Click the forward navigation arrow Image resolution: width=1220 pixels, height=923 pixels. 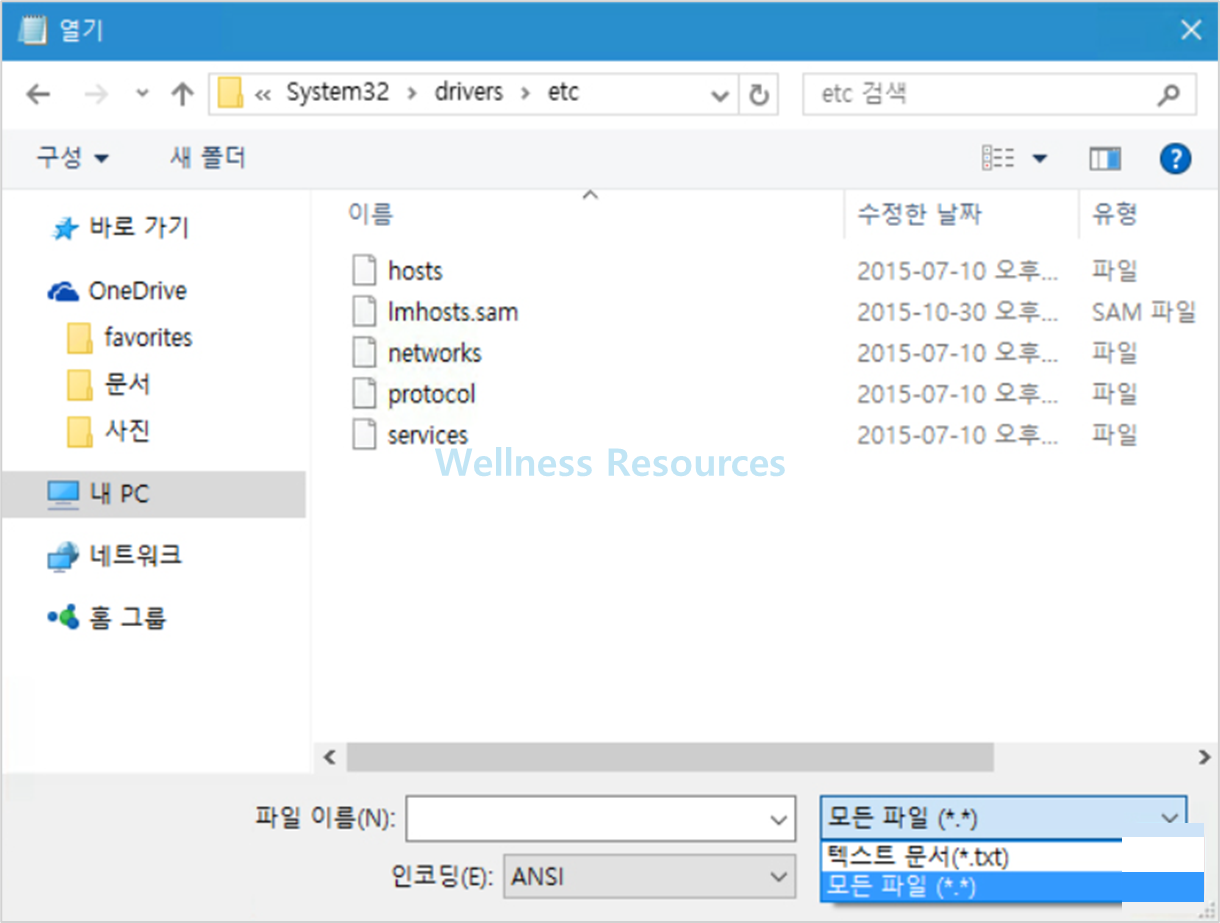tap(96, 94)
